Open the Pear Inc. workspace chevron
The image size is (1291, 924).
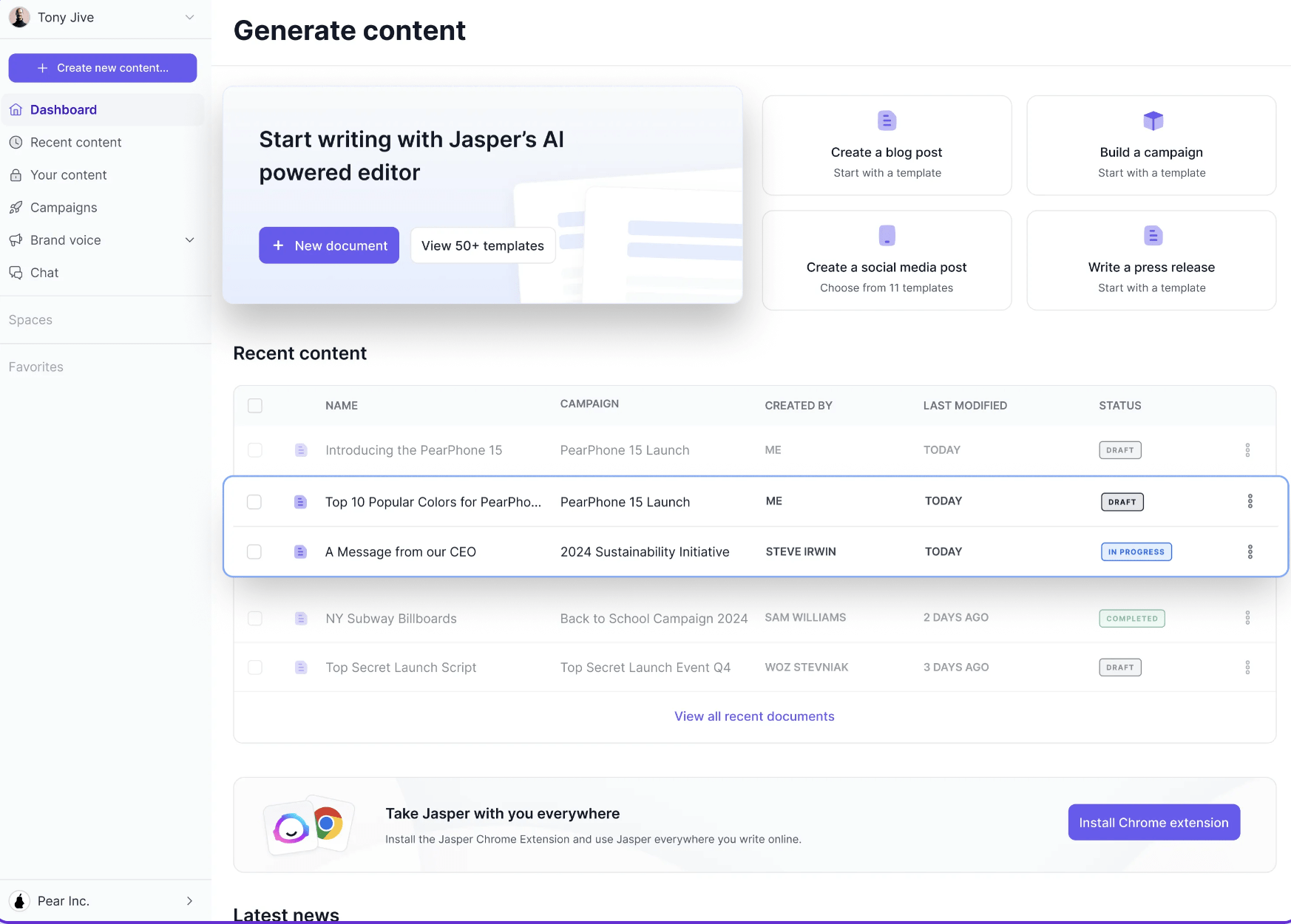pos(189,901)
